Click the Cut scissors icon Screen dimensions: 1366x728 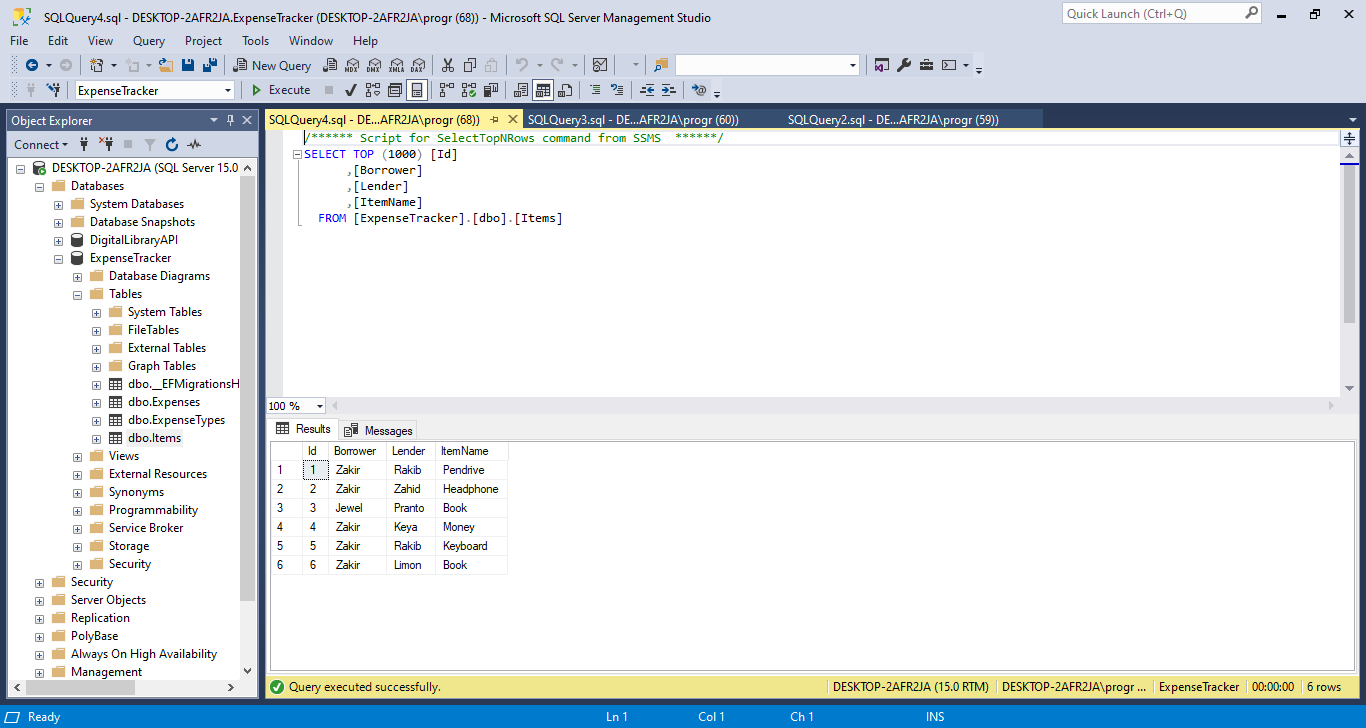click(x=447, y=65)
